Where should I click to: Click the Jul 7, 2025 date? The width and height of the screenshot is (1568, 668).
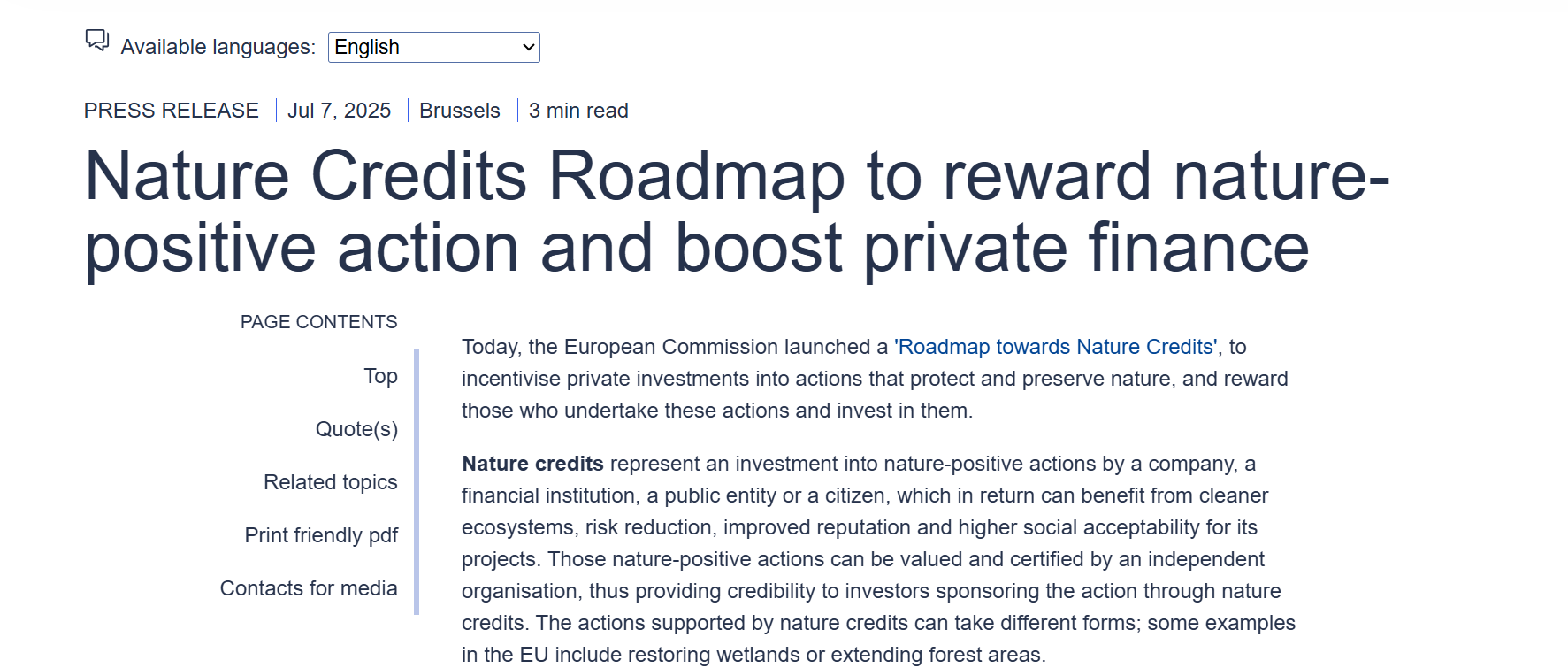[339, 111]
